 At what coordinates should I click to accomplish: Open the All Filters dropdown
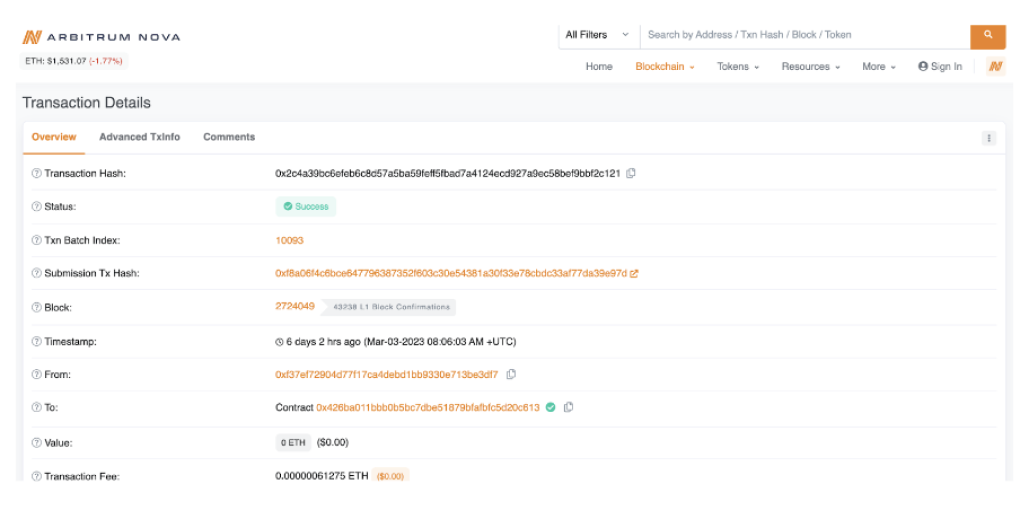click(x=597, y=35)
